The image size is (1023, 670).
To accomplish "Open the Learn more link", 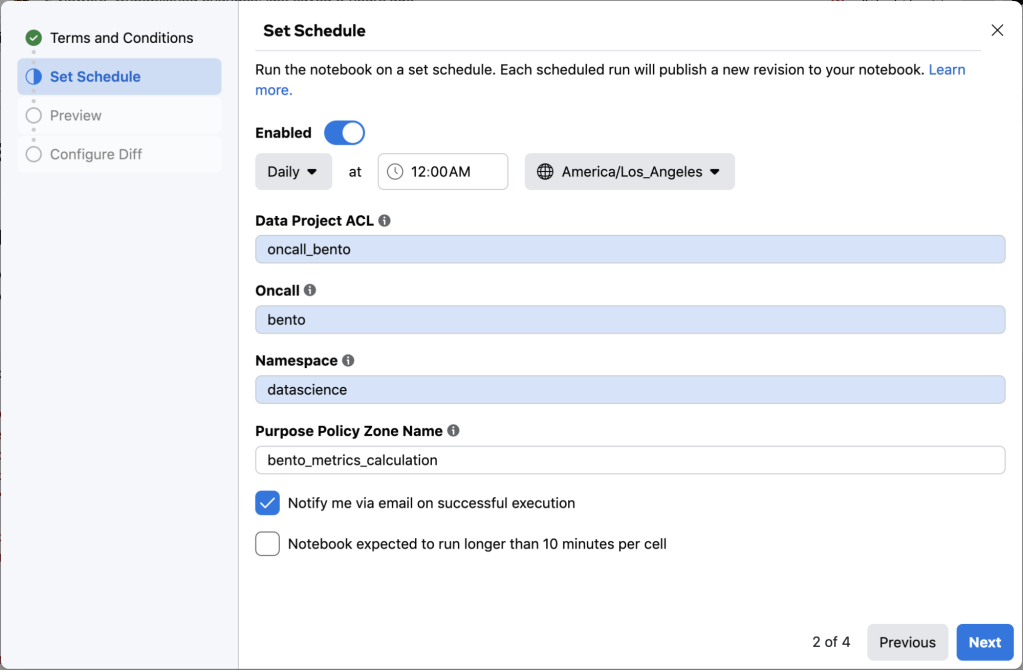I will pos(946,70).
